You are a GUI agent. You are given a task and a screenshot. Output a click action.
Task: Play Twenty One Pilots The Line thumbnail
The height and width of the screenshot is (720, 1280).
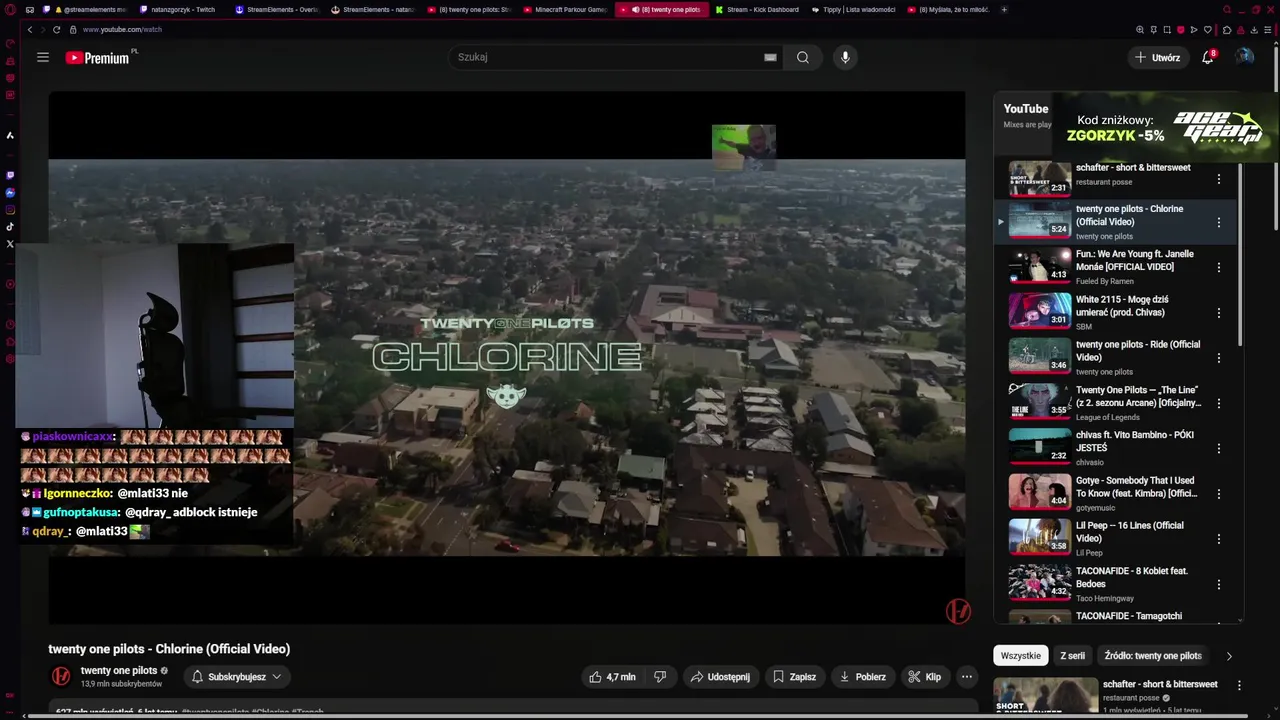tap(1040, 402)
